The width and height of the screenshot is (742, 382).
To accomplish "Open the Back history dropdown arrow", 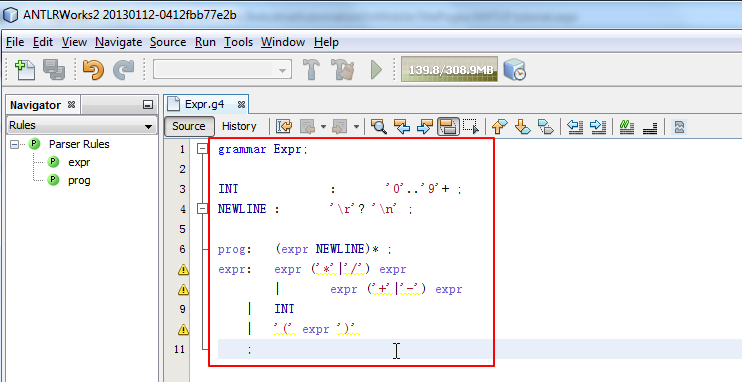I will [323, 126].
